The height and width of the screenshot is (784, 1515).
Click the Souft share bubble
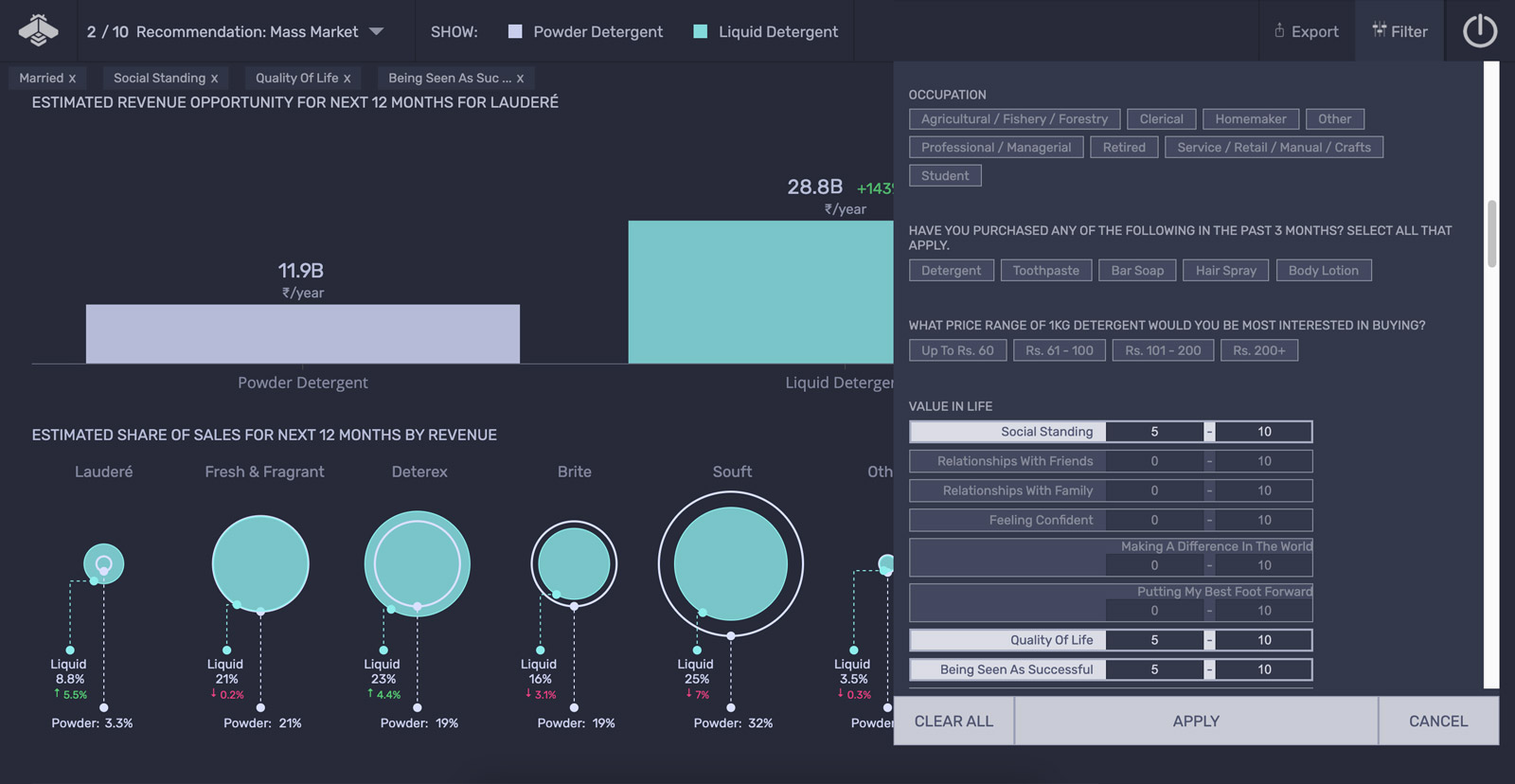731,563
